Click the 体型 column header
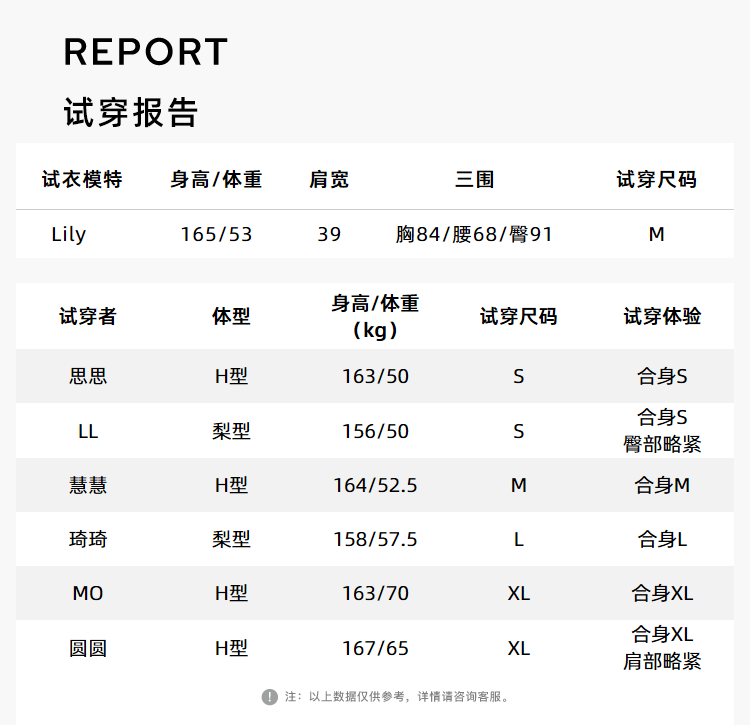Screen dimensions: 750x725 [231, 316]
